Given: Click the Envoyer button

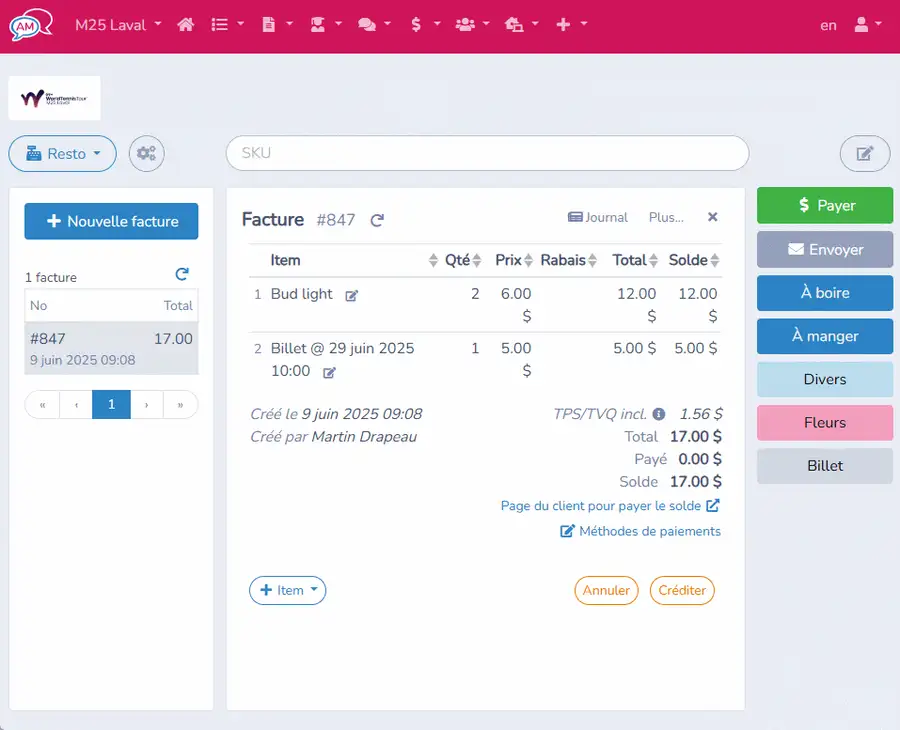Looking at the screenshot, I should (825, 249).
